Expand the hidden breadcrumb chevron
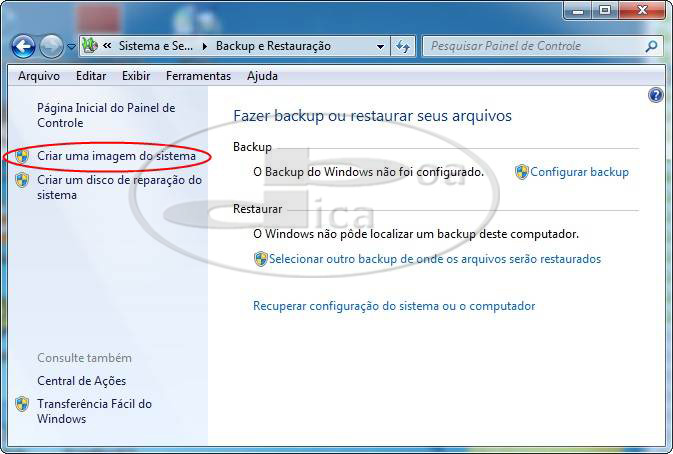 click(107, 45)
